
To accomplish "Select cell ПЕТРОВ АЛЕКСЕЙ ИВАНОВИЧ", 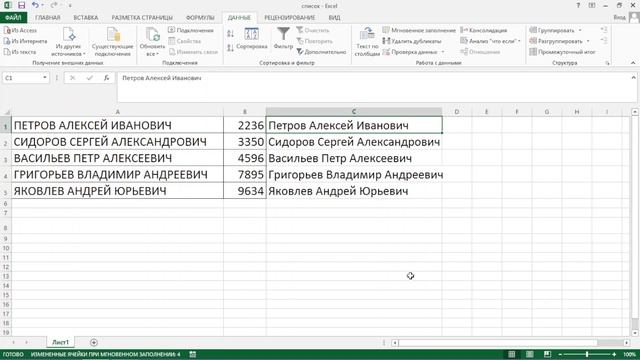I will [118, 125].
